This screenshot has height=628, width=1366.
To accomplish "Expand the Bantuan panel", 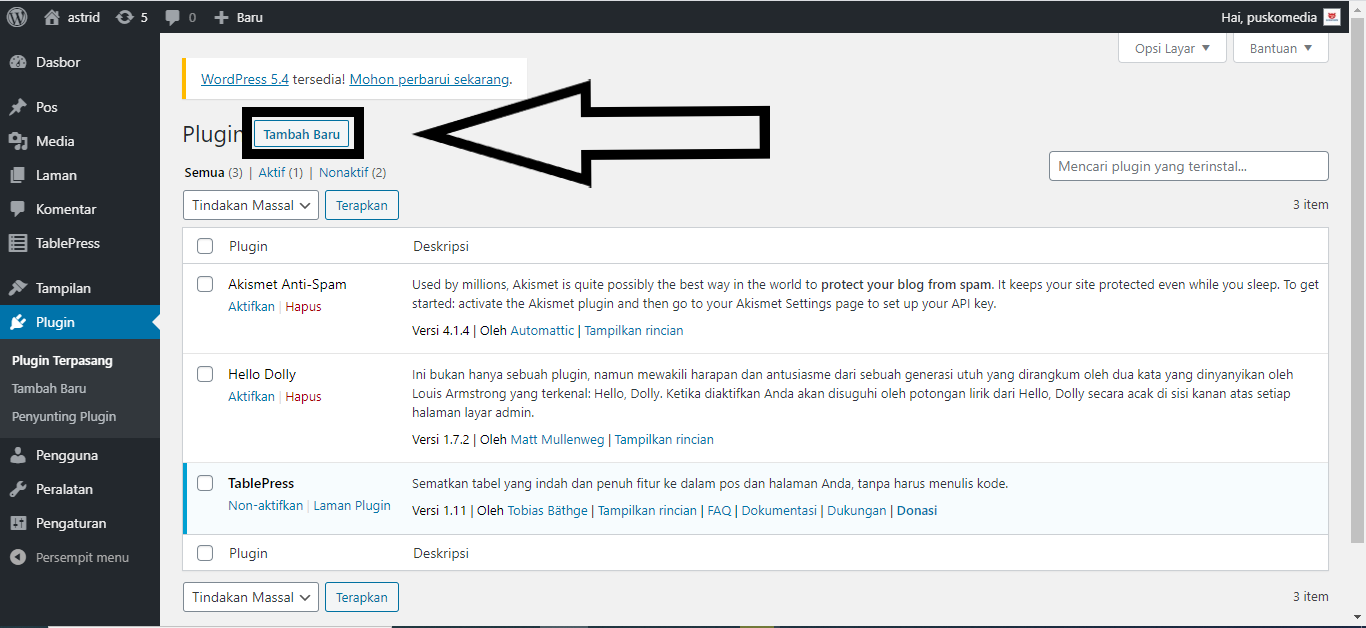I will [1279, 47].
